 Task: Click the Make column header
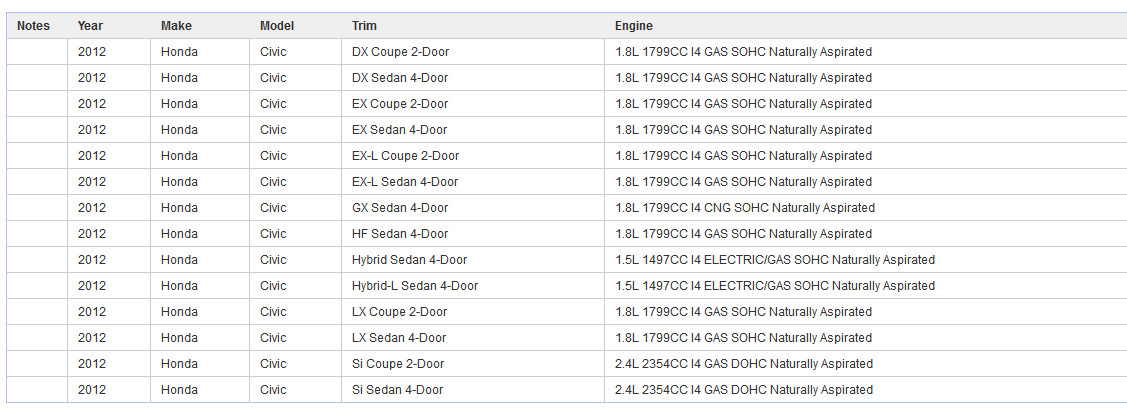pyautogui.click(x=176, y=26)
